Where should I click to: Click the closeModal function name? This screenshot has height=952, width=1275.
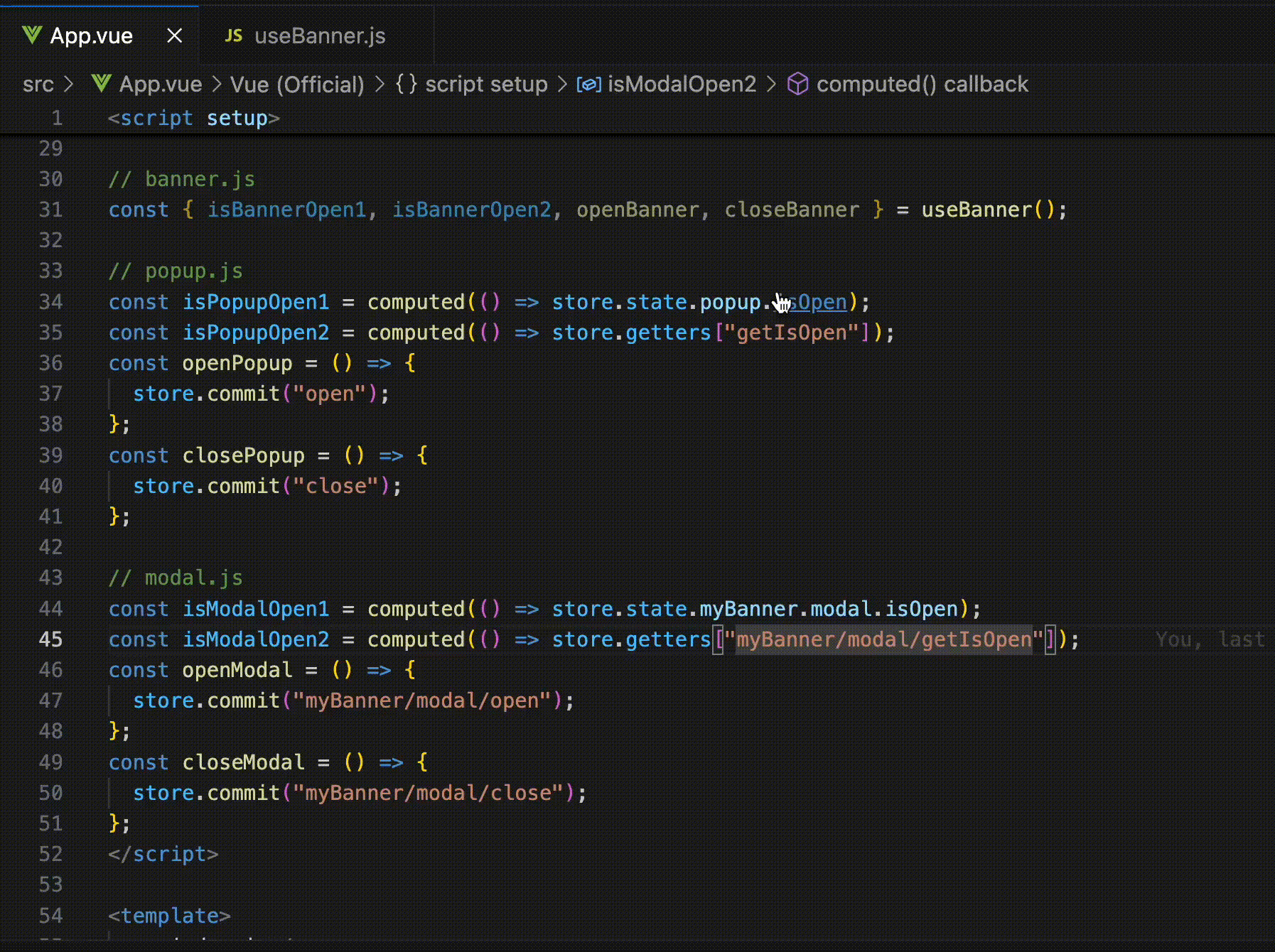point(244,762)
